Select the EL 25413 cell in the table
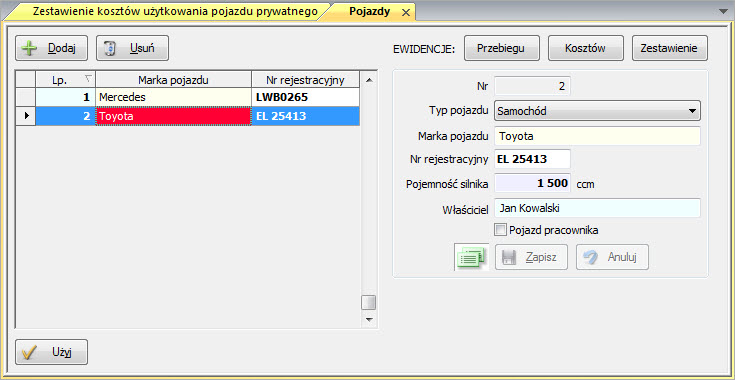This screenshot has height=380, width=735. click(x=306, y=116)
